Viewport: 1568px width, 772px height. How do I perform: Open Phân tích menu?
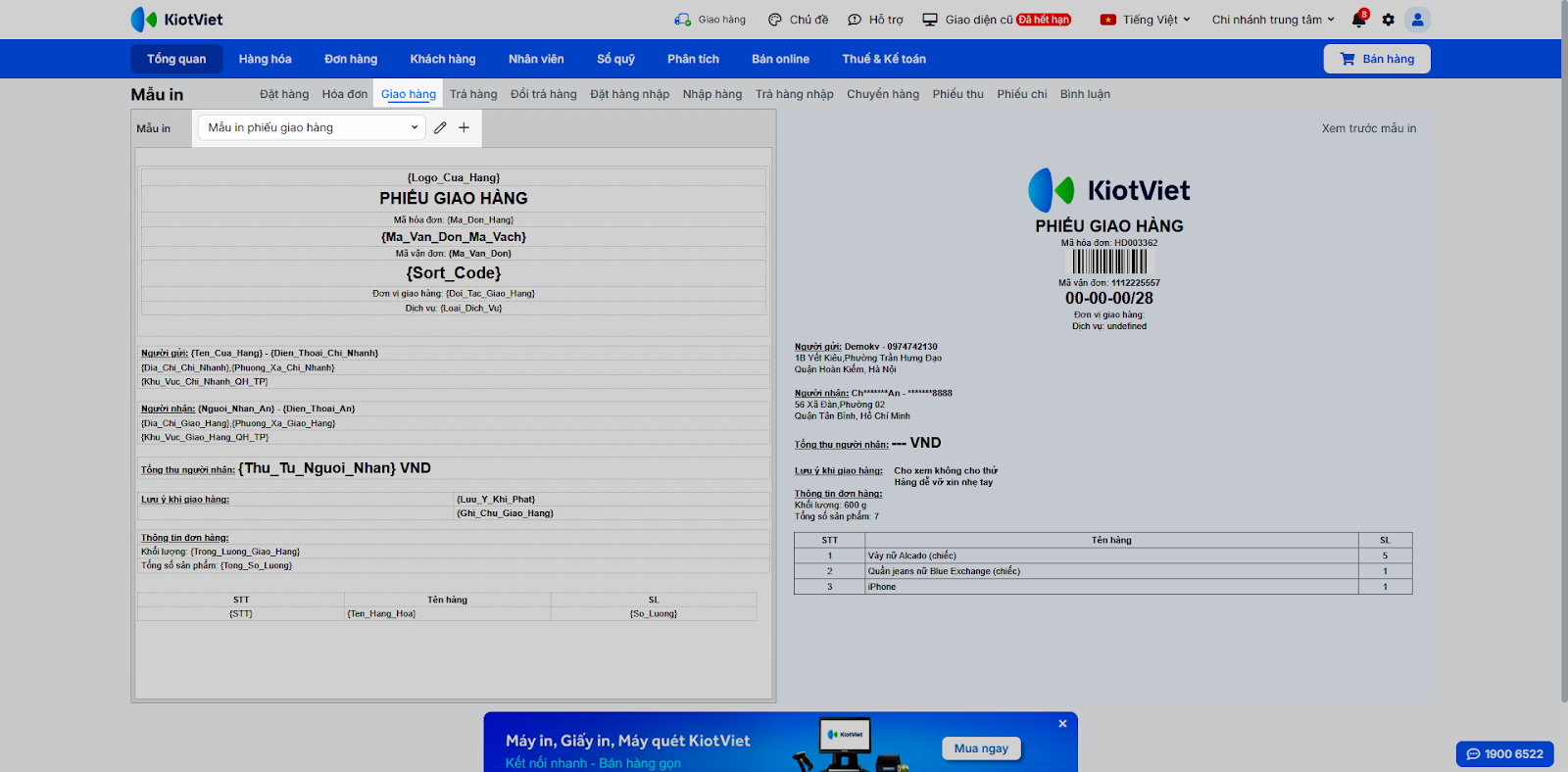pyautogui.click(x=694, y=59)
